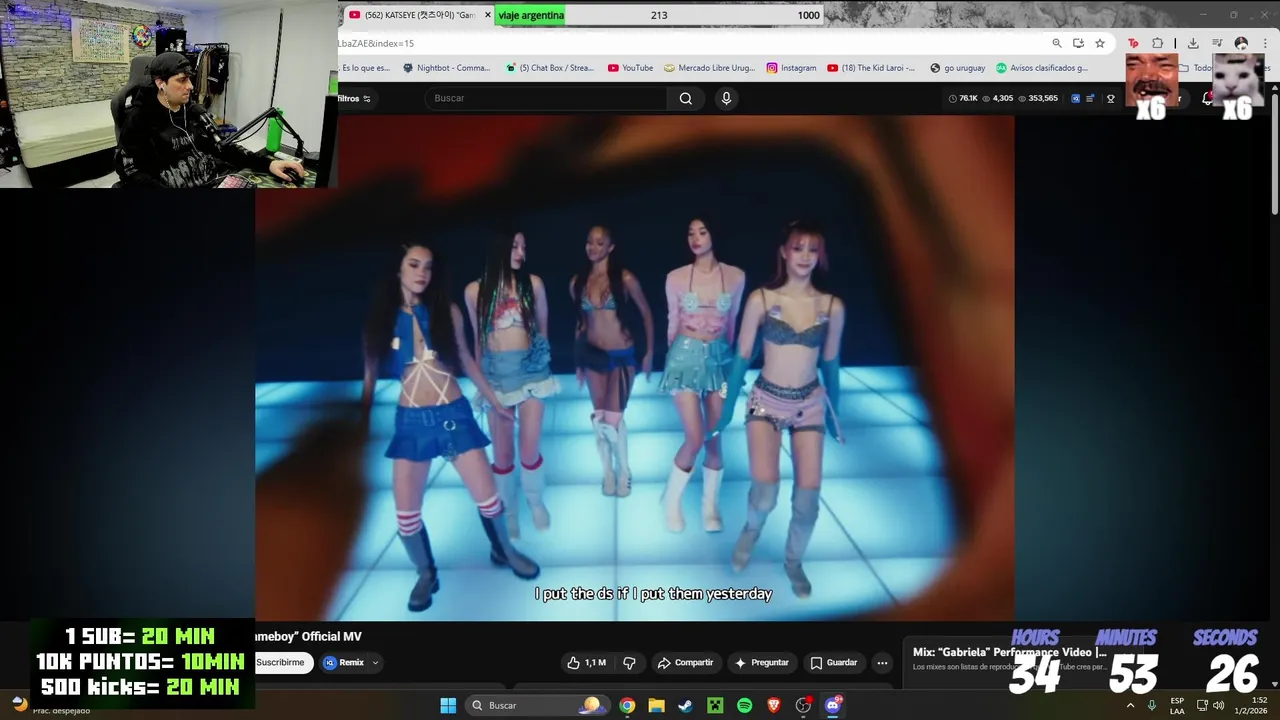This screenshot has height=720, width=1280.
Task: Open go uruguay bookmark
Action: tap(958, 68)
